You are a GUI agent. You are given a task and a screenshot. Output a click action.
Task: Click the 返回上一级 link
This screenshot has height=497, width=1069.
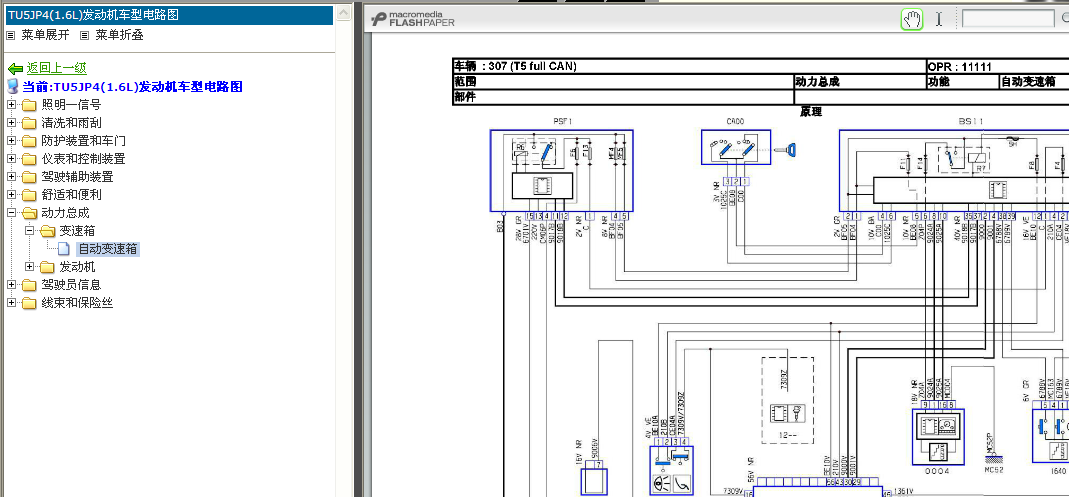57,68
